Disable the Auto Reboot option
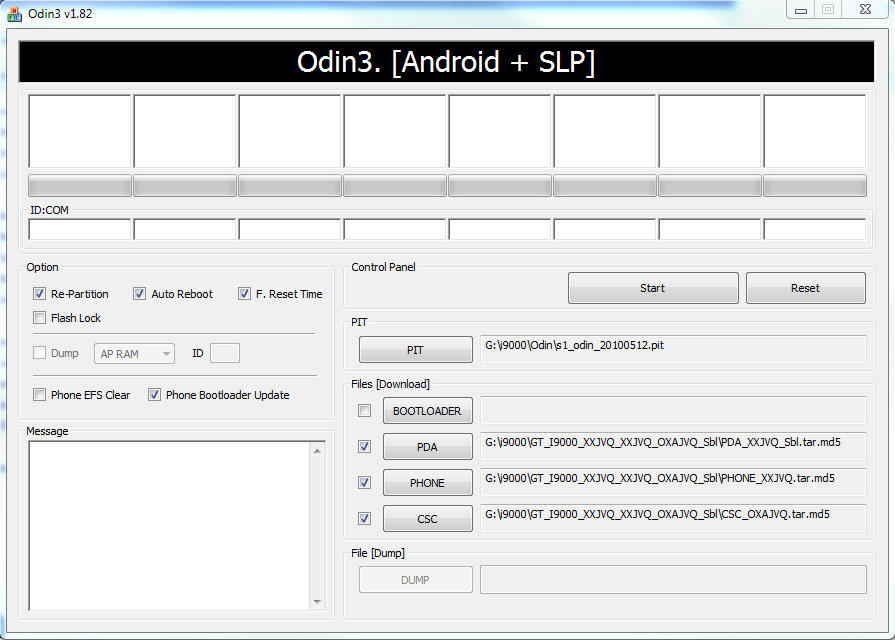This screenshot has height=640, width=895. [139, 294]
